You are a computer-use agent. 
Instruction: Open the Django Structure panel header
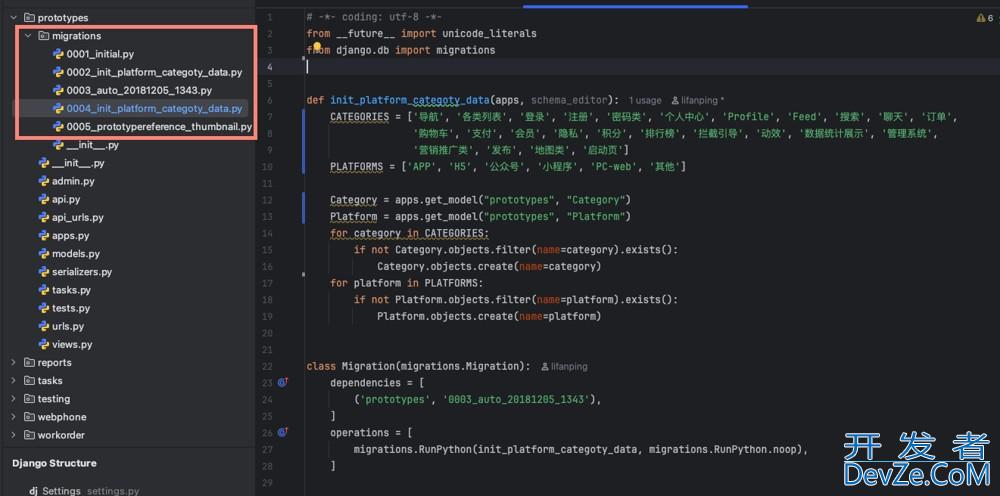(55, 463)
